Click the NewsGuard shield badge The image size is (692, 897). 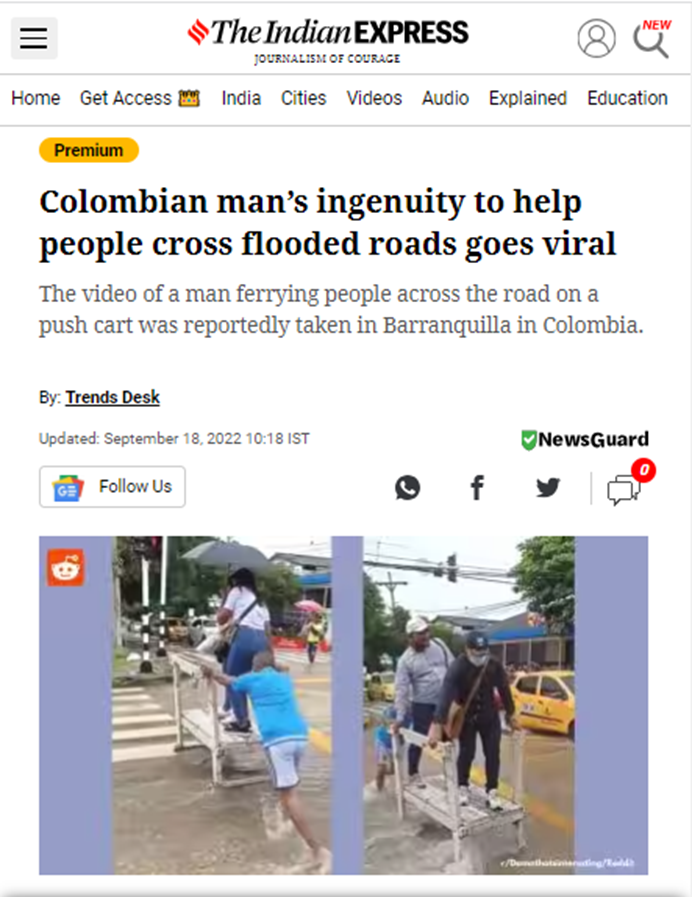[x=585, y=439]
